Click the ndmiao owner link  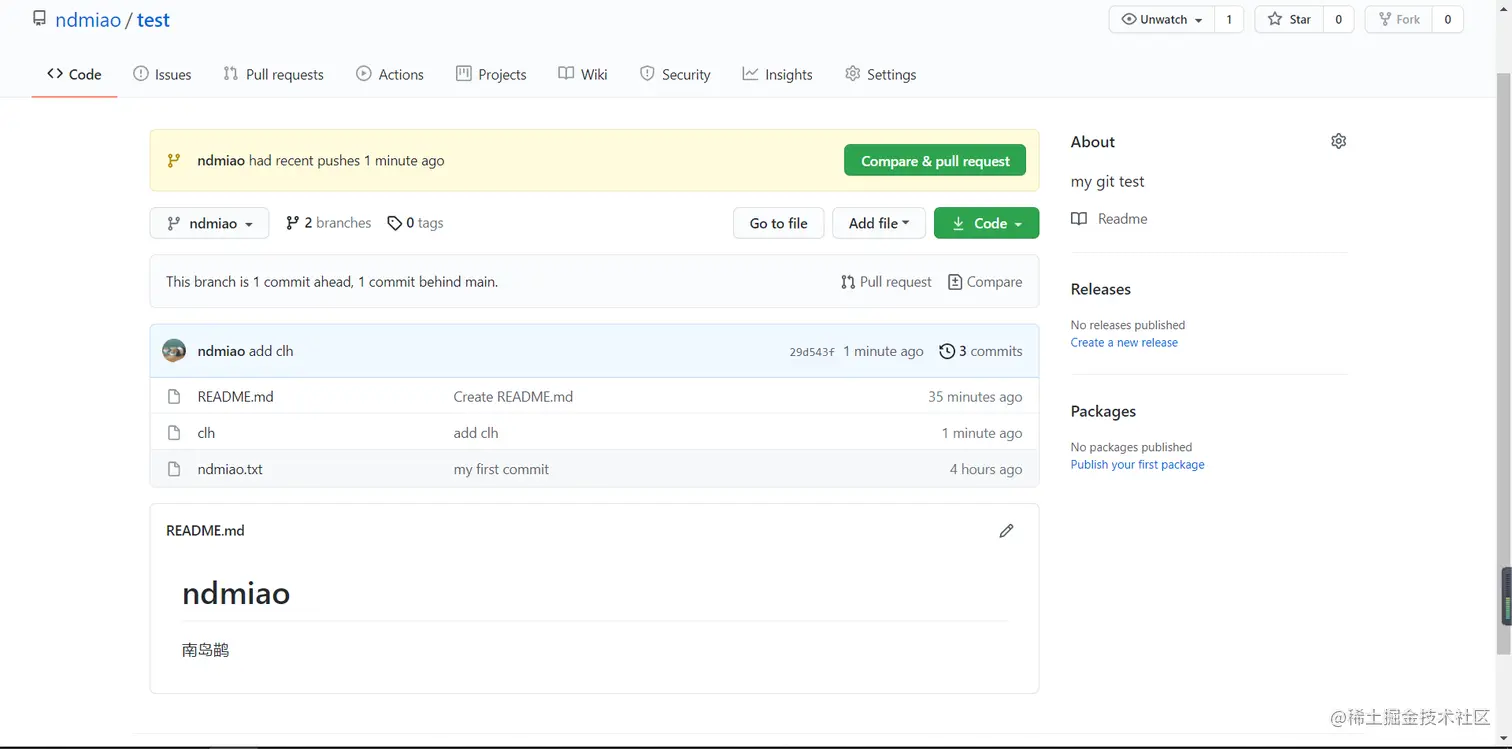88,20
